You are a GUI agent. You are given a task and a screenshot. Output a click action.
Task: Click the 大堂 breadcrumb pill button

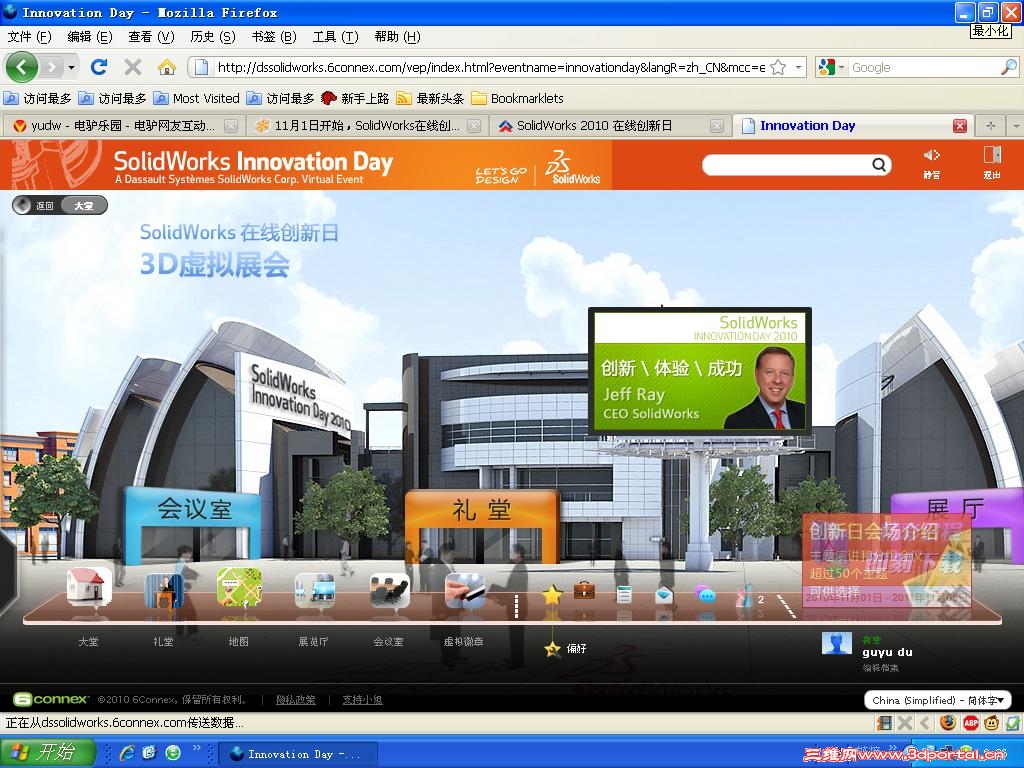[84, 206]
